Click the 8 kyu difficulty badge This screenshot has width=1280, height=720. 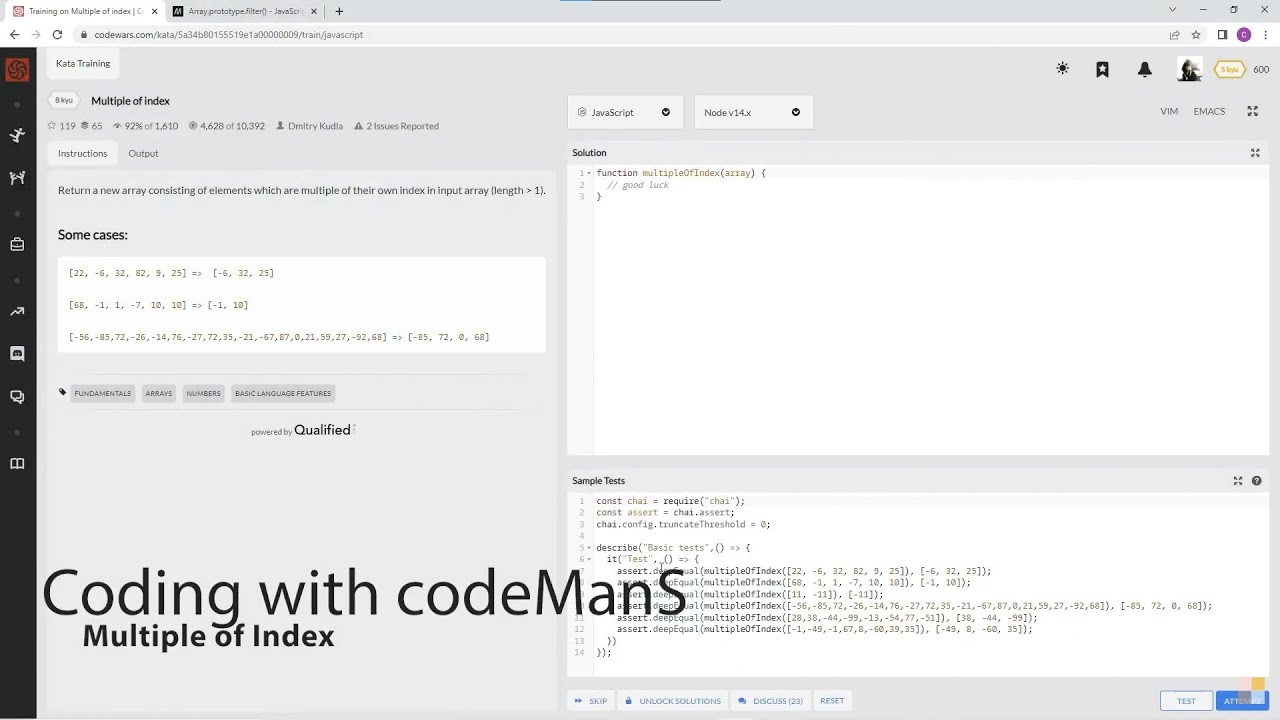[x=64, y=100]
